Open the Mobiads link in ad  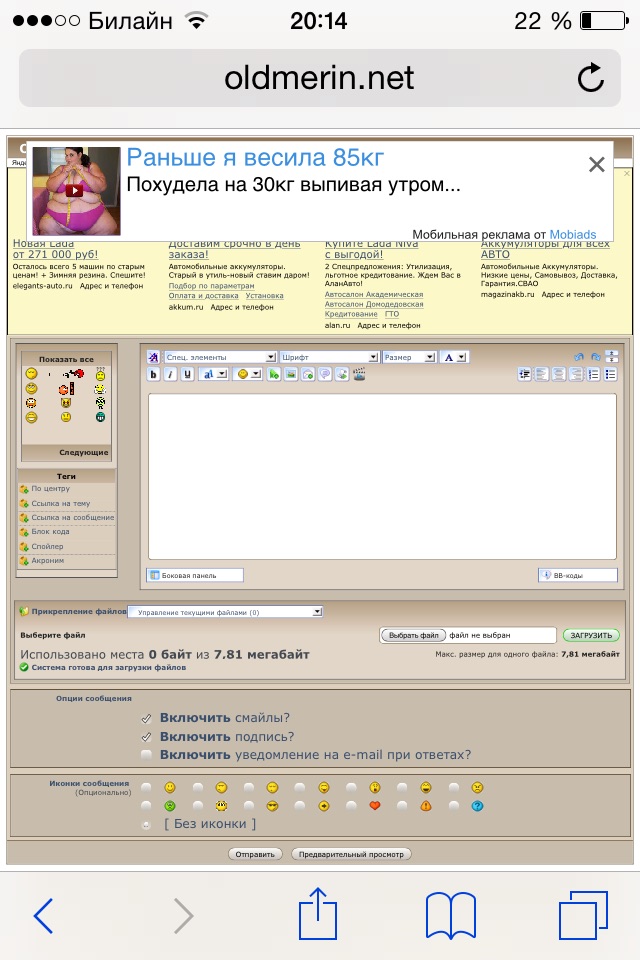pyautogui.click(x=573, y=234)
